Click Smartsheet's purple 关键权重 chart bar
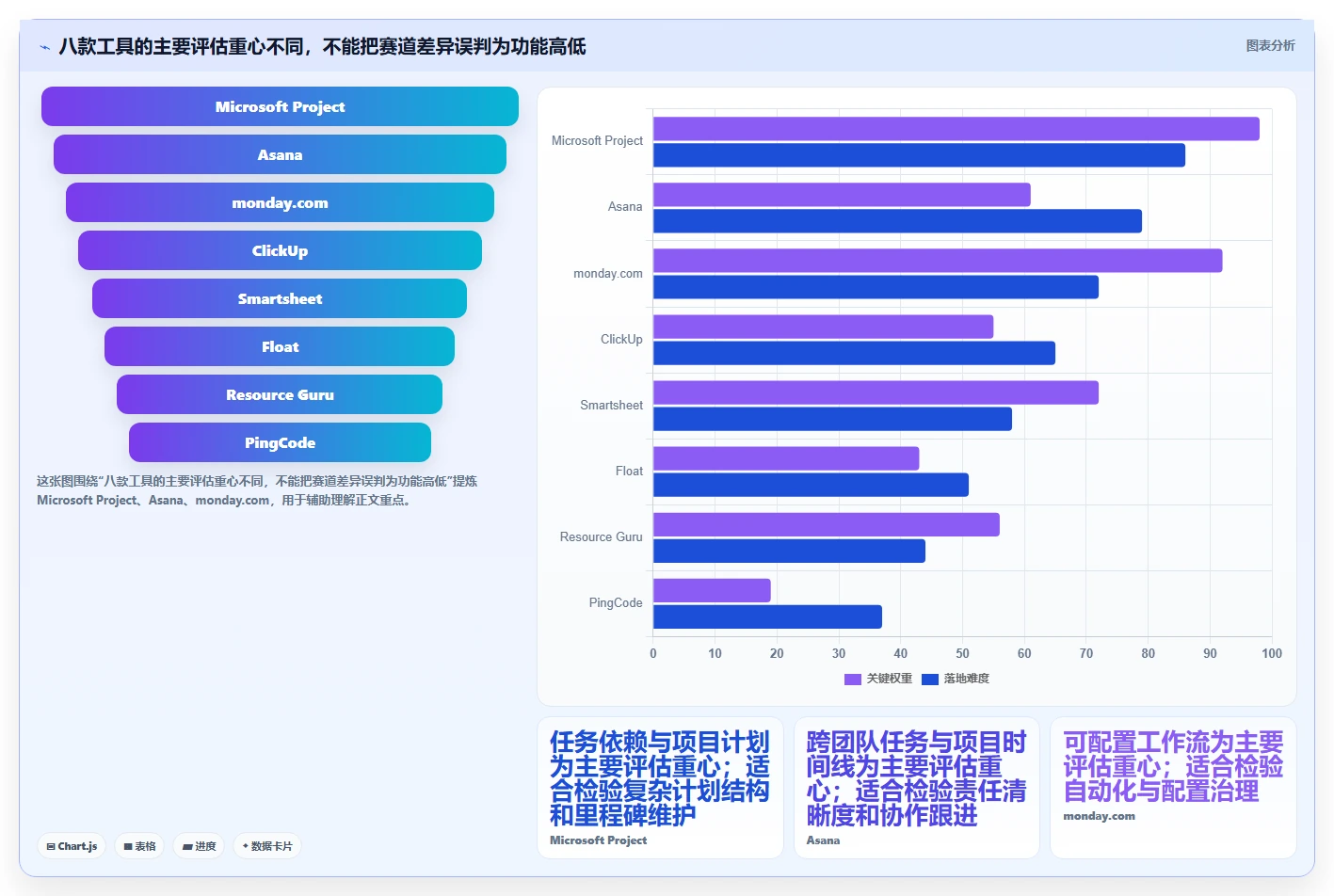Viewport: 1334px width, 896px height. (x=876, y=392)
